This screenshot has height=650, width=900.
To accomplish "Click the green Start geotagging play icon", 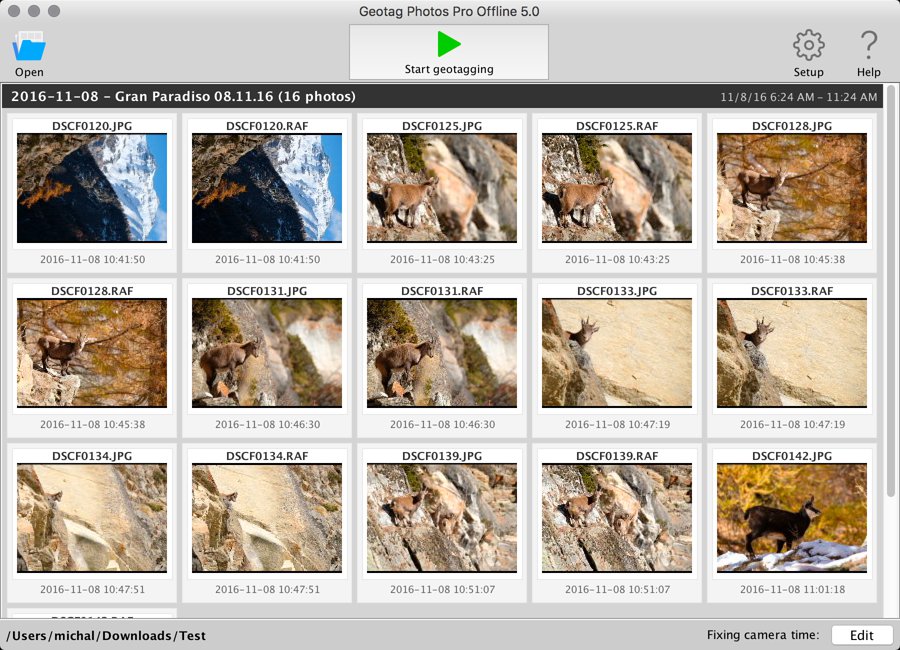I will [448, 44].
